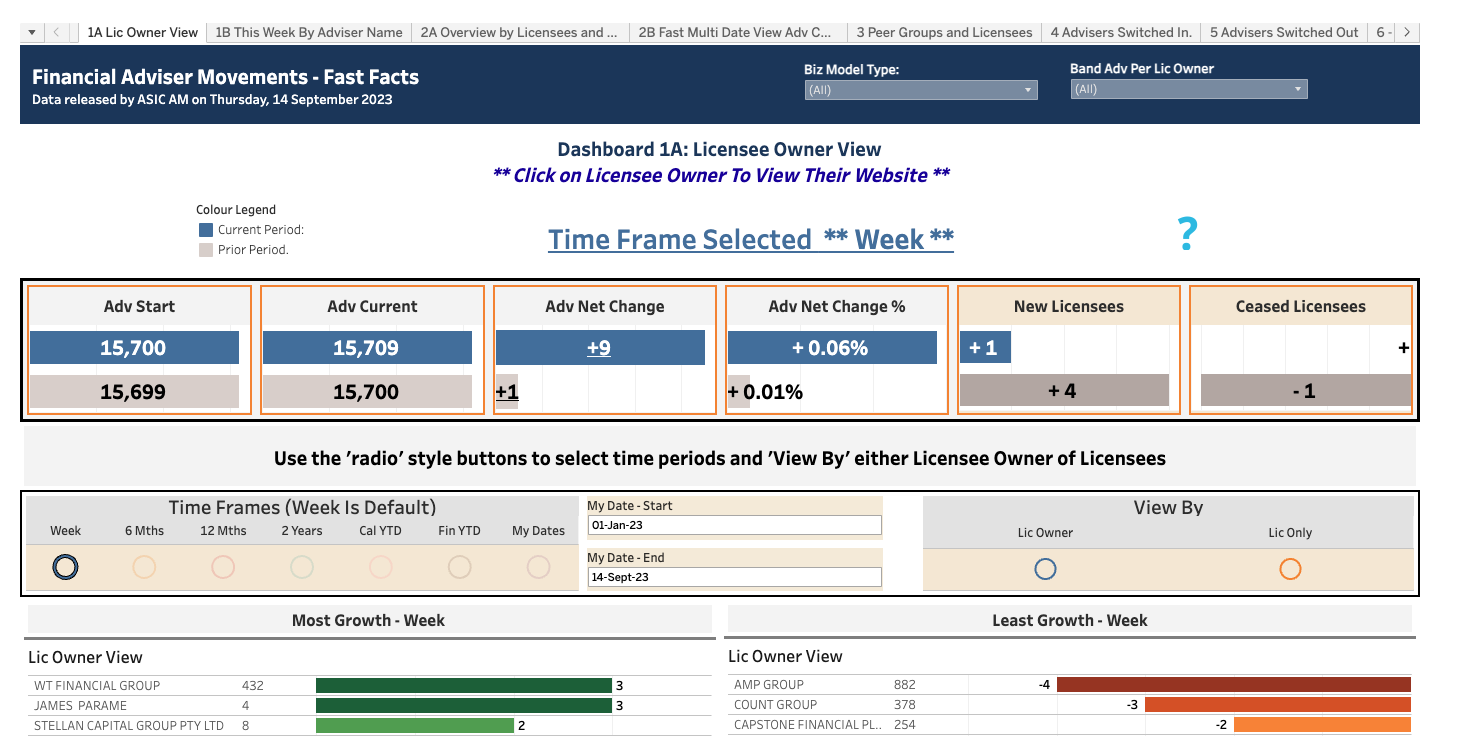Open CAPSTONE FINANCIAL PL.. licensee owner
Screen dimensions: 1459x736
[808, 725]
